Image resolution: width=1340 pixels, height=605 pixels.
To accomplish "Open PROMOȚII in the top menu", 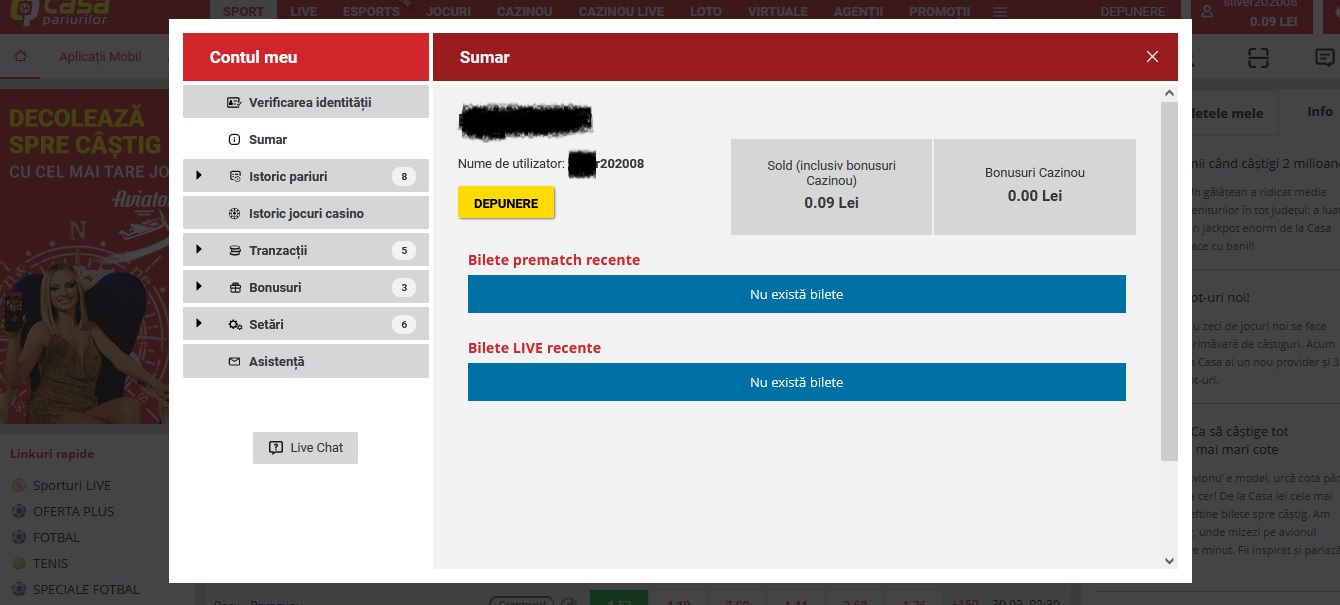I will [939, 12].
